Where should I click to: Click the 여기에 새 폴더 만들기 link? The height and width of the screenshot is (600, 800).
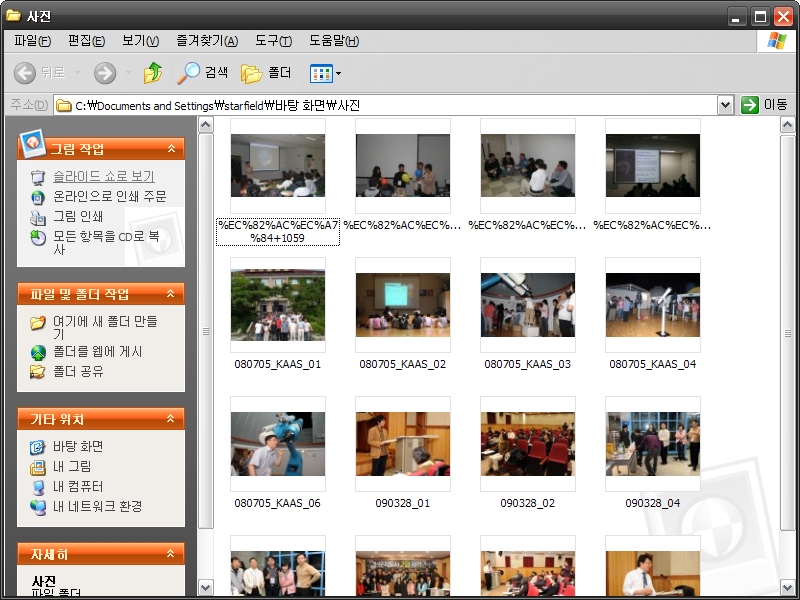105,328
